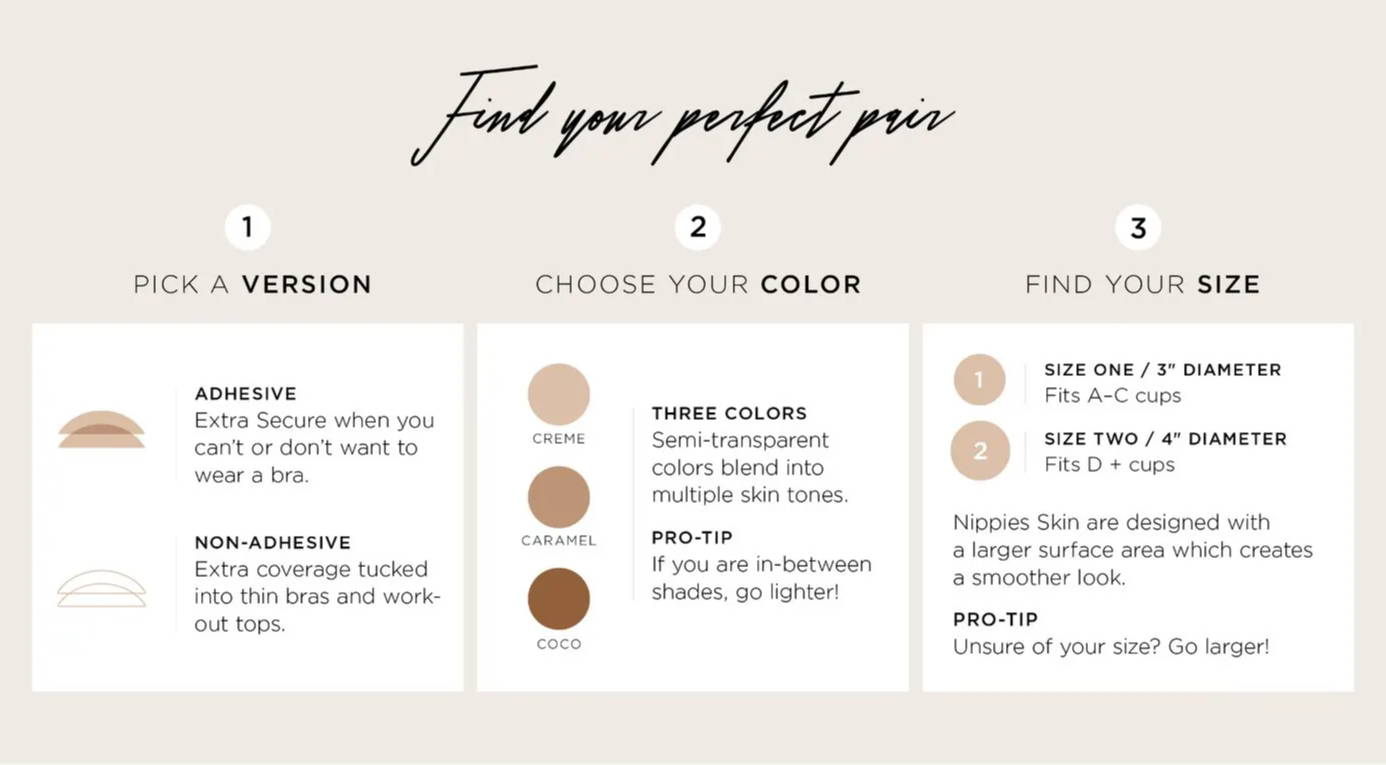
Task: Click the ADHESIVE heading
Action: (x=246, y=394)
